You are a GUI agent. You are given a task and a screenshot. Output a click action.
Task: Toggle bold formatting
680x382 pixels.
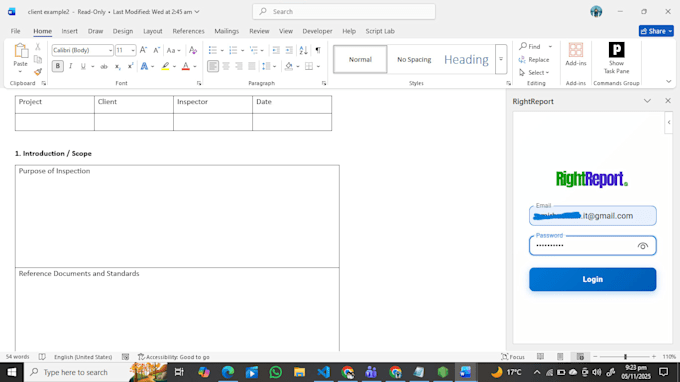point(57,66)
